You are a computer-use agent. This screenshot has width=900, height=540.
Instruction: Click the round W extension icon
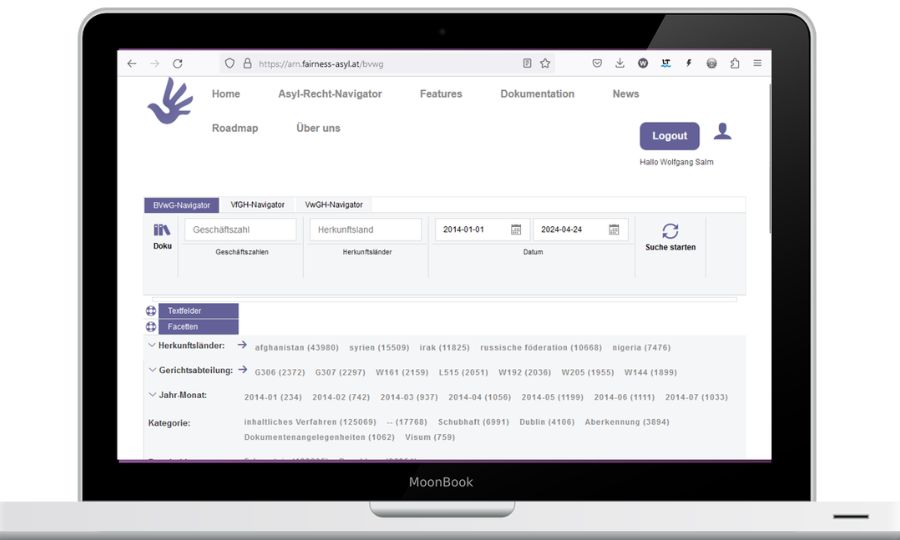(x=643, y=63)
